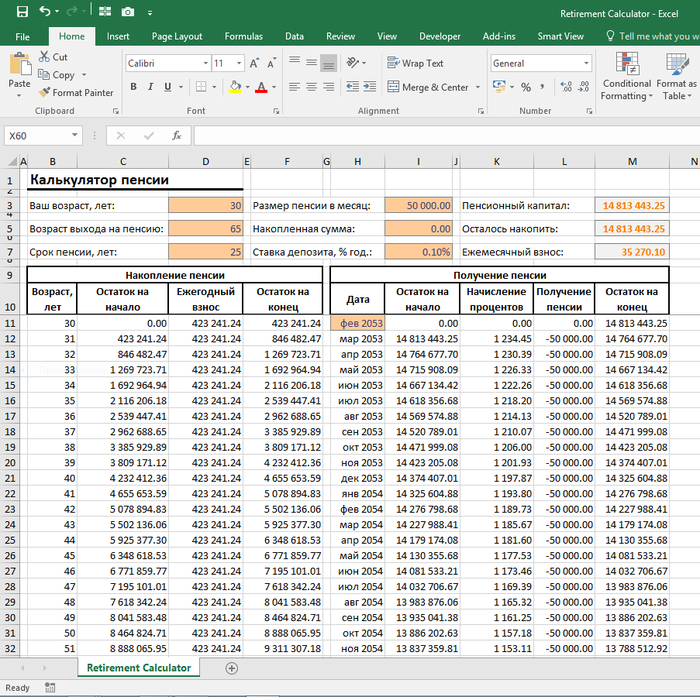This screenshot has width=700, height=697.
Task: Toggle Bold formatting
Action: [133, 87]
